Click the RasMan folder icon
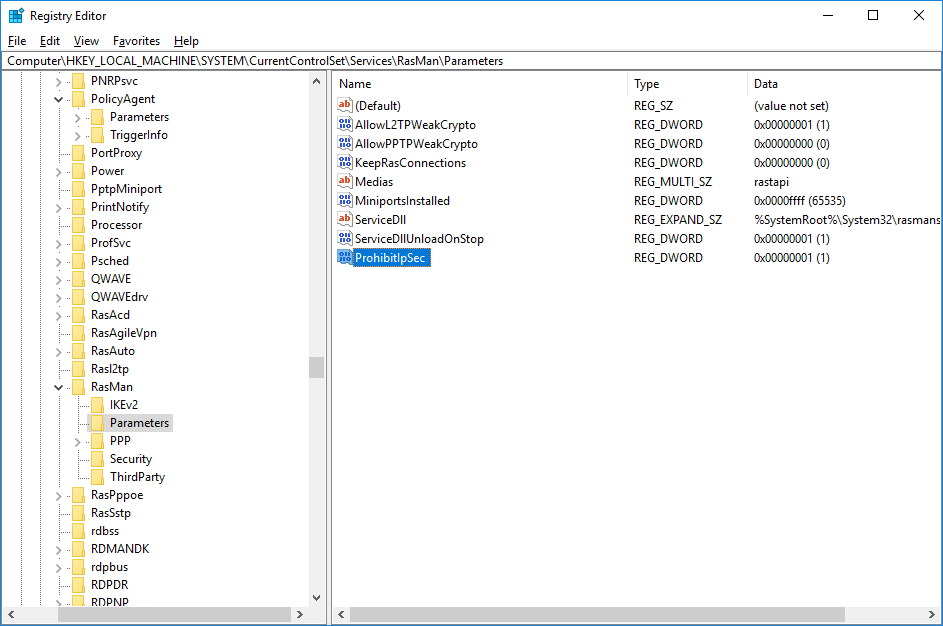Image resolution: width=943 pixels, height=626 pixels. click(78, 387)
